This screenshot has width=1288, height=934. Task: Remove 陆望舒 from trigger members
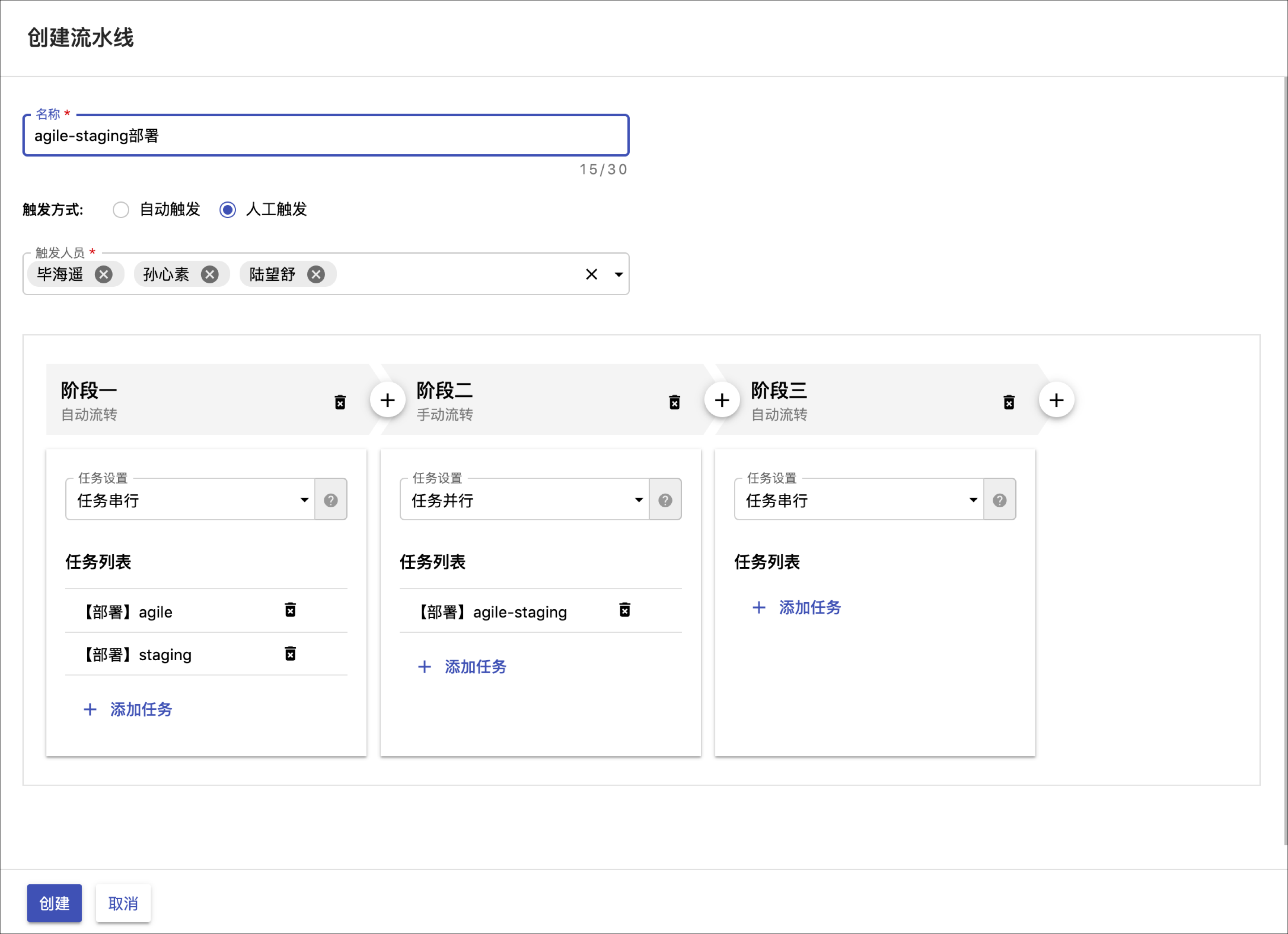(316, 275)
